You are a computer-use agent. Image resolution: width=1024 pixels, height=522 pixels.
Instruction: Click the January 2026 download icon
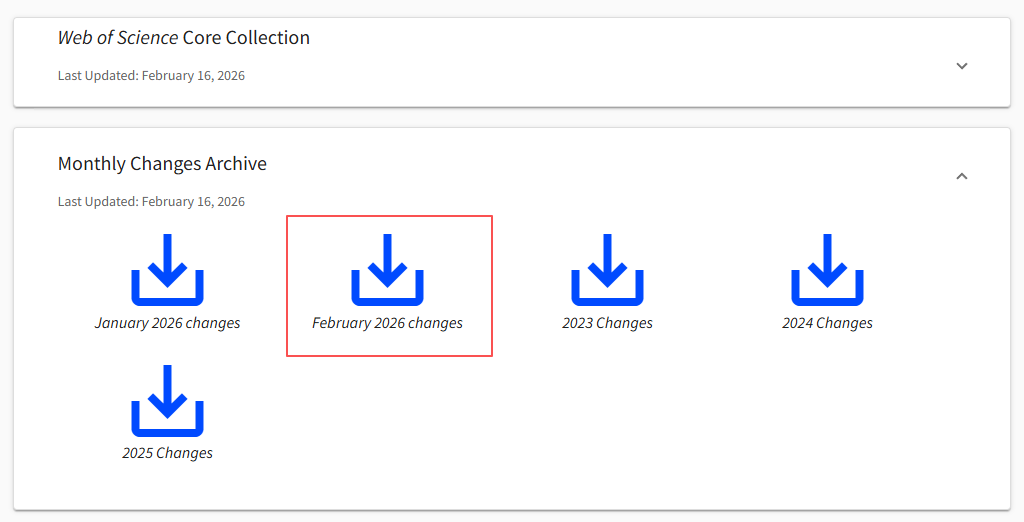167,270
